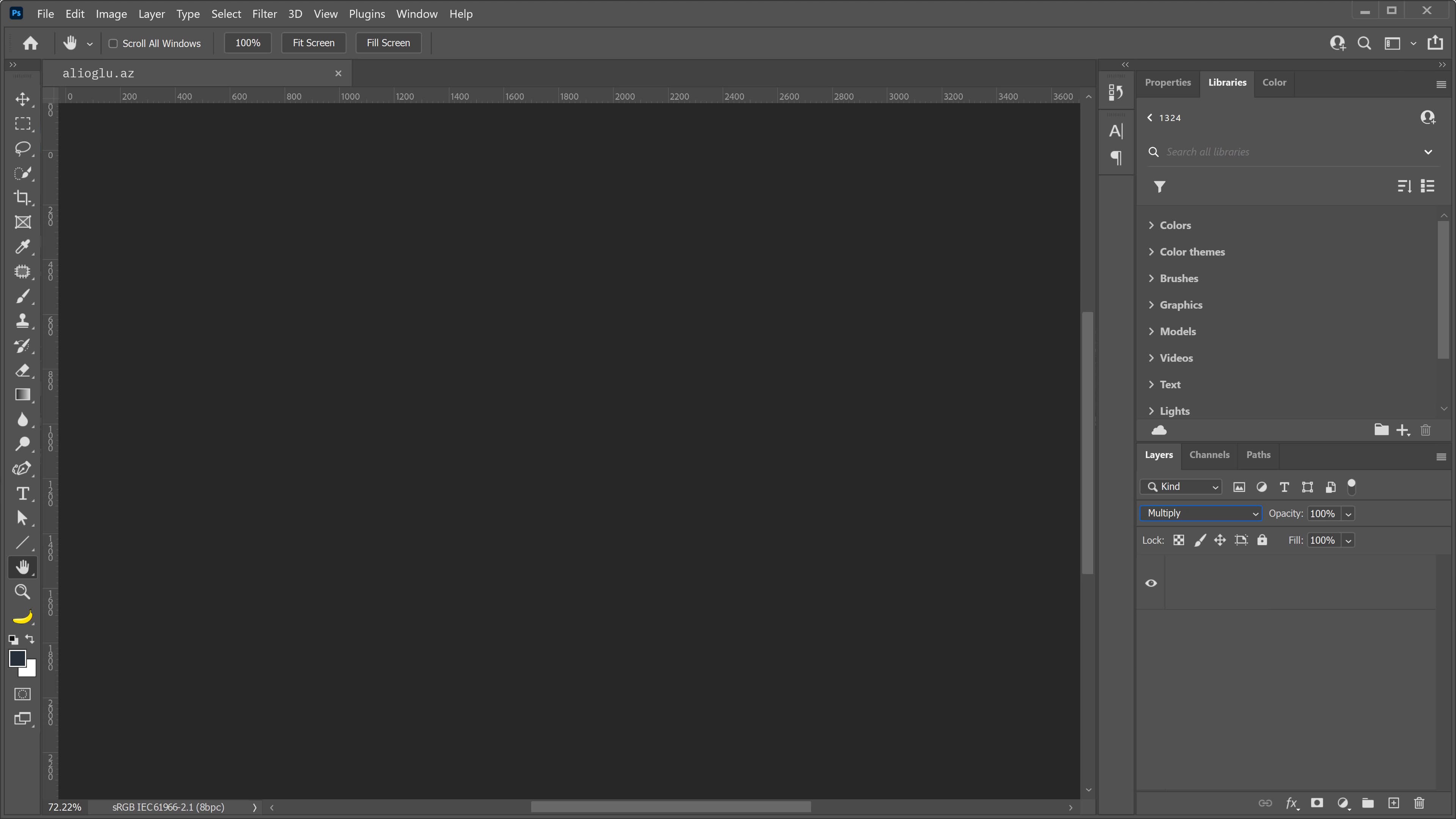The height and width of the screenshot is (819, 1456).
Task: Select the Lasso tool
Action: tap(23, 148)
